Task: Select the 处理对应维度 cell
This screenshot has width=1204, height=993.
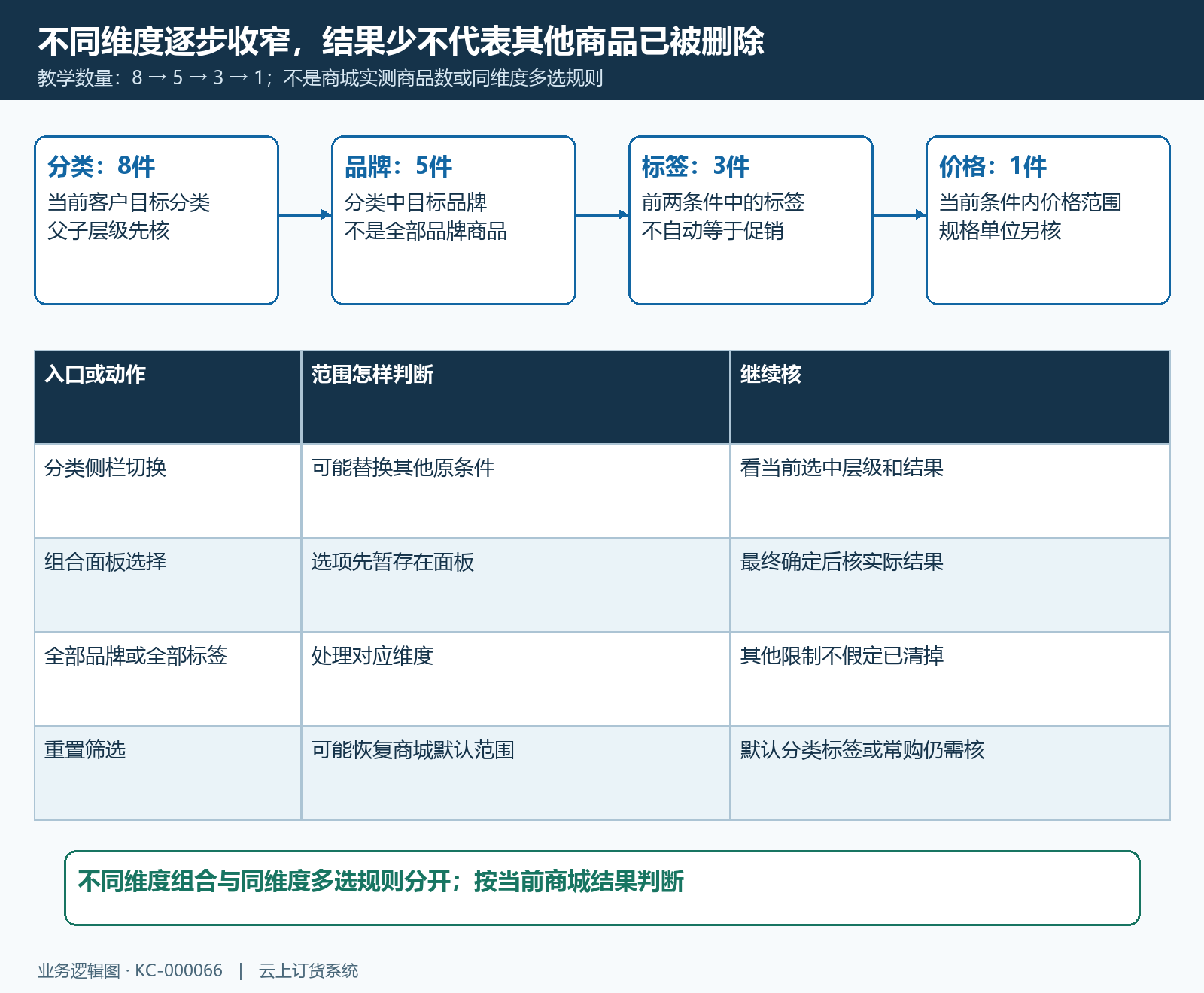Action: coord(515,679)
